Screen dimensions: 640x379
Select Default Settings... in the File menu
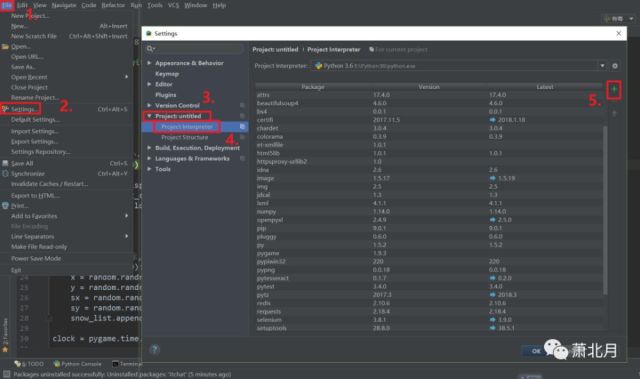36,120
